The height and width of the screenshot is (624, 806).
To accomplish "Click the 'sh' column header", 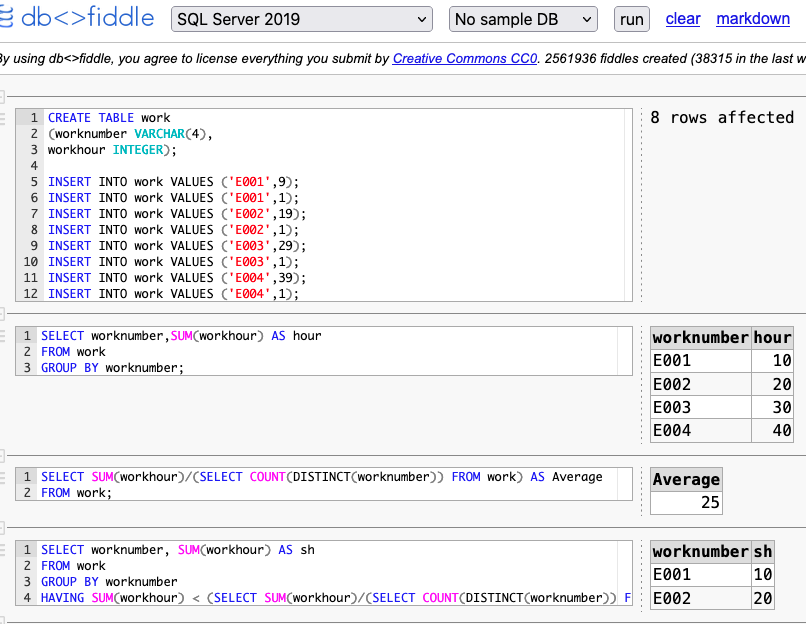I will coord(763,552).
